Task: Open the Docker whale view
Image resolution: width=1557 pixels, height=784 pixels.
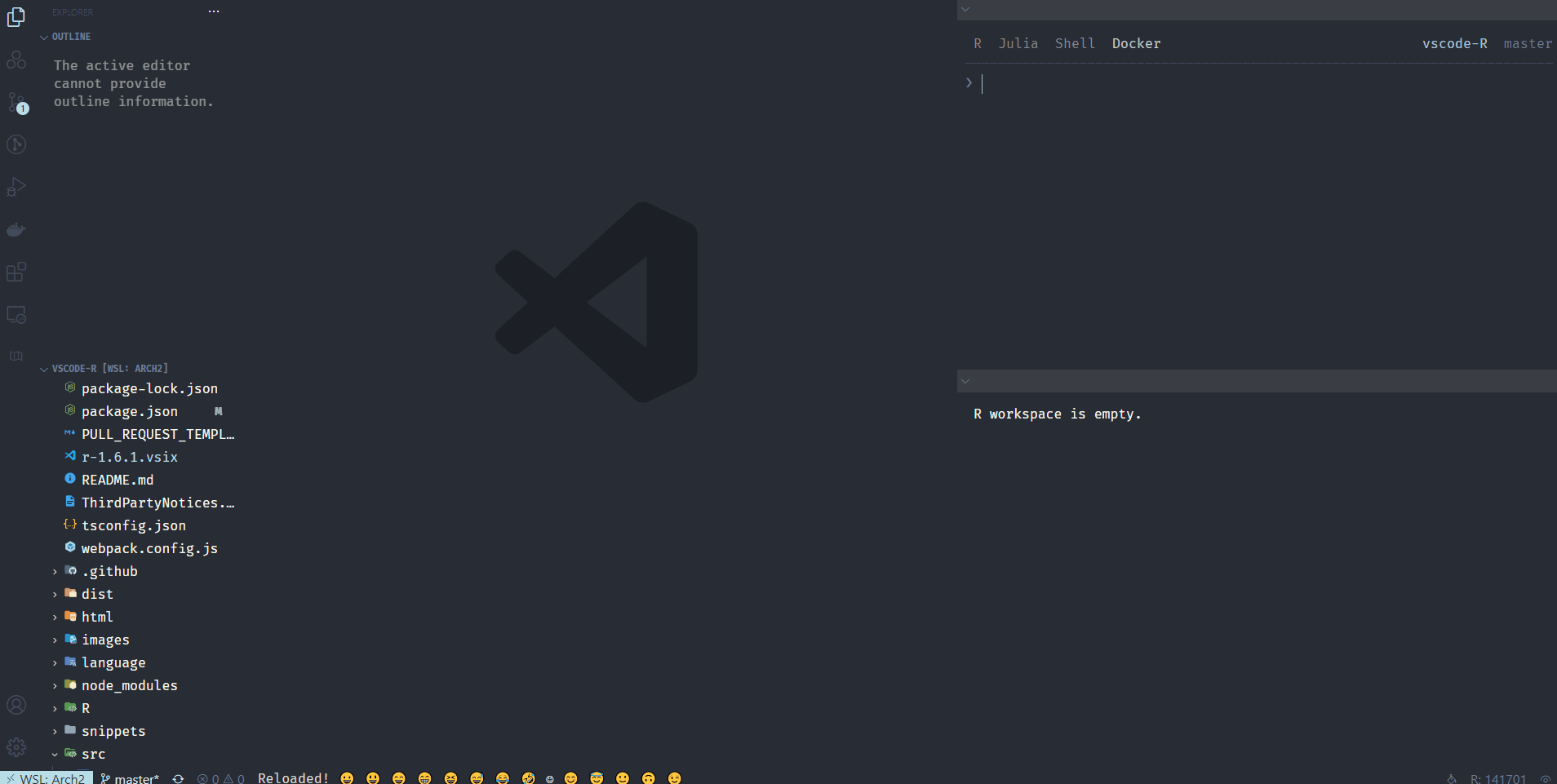Action: tap(16, 229)
